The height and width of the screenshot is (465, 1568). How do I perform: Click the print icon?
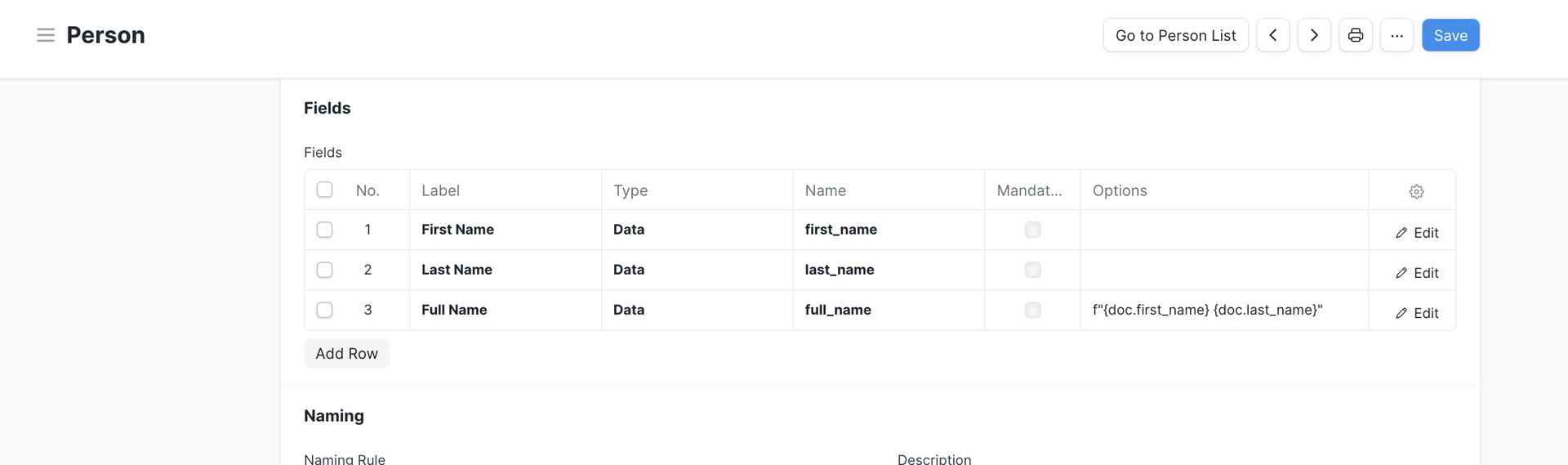(1356, 35)
